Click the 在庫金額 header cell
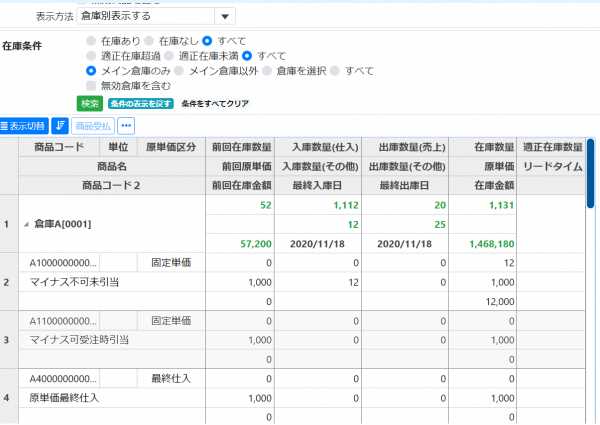The width and height of the screenshot is (600, 425). point(483,186)
